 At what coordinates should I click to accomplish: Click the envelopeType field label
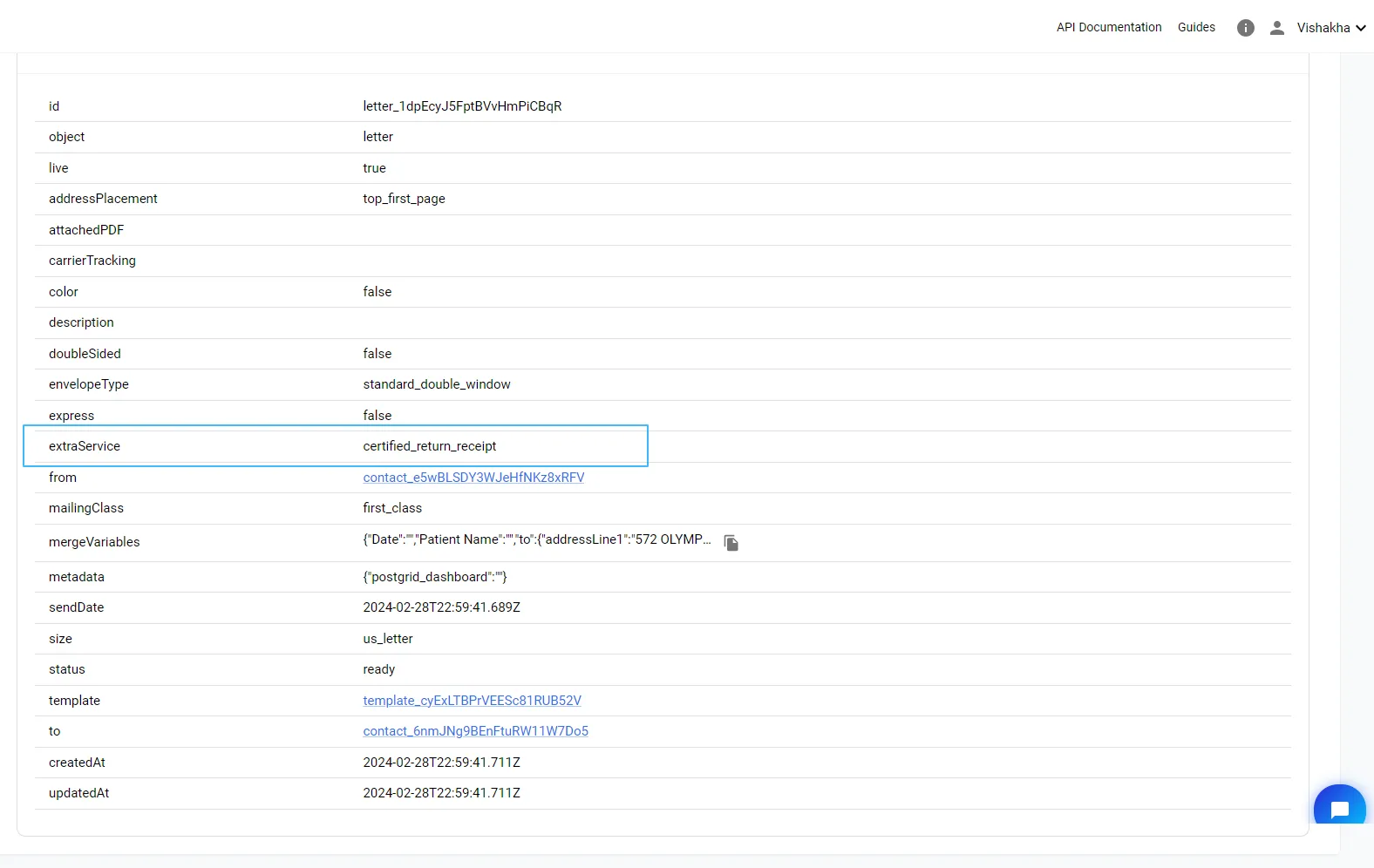[x=89, y=384]
